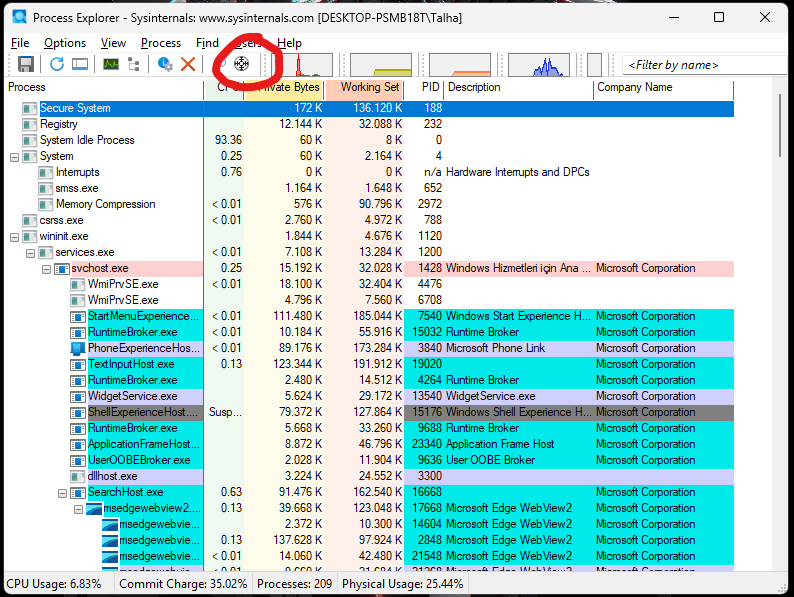This screenshot has width=794, height=597.
Task: Sort by the Process column header
Action: (104, 87)
